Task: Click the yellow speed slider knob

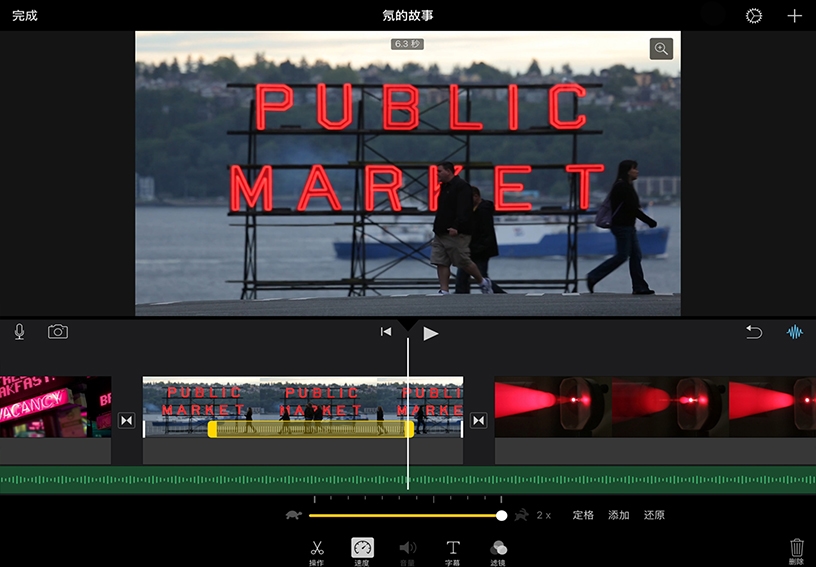Action: [501, 515]
